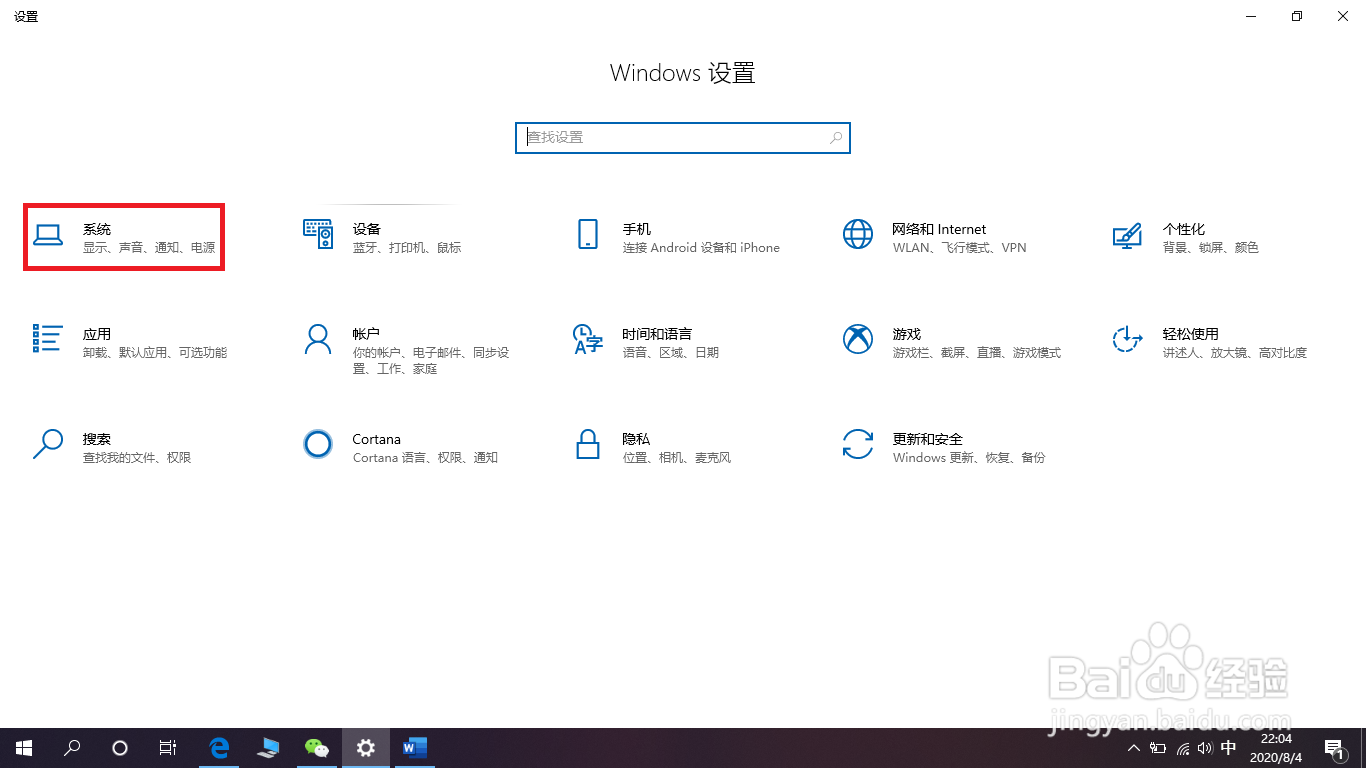The height and width of the screenshot is (768, 1366).
Task: Switch to Word from the taskbar
Action: [x=414, y=747]
